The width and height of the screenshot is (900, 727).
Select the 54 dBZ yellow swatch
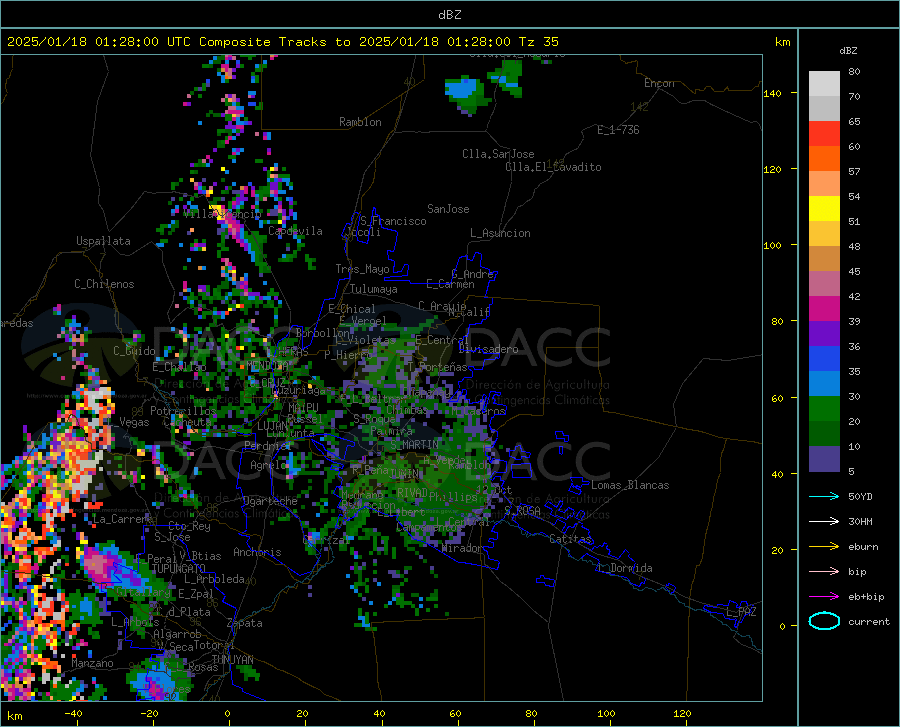(x=824, y=209)
